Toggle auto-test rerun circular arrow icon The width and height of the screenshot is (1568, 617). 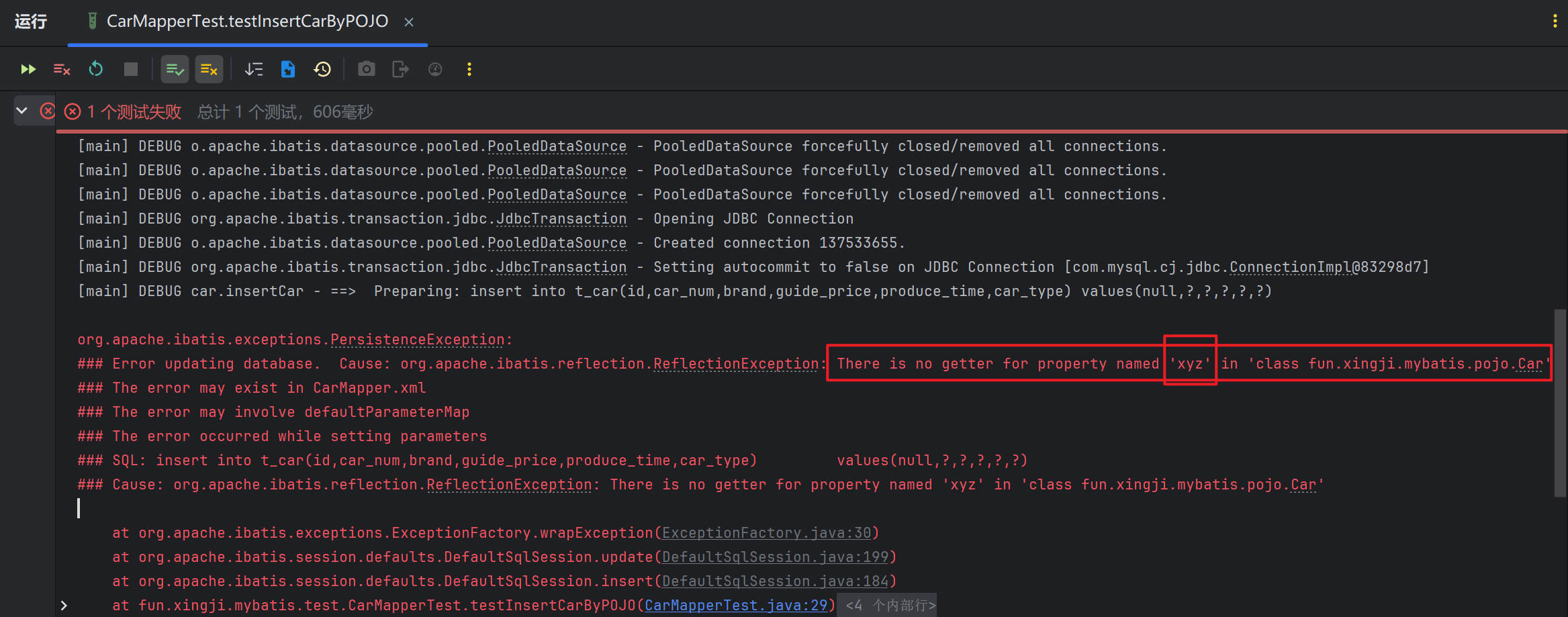pos(96,69)
